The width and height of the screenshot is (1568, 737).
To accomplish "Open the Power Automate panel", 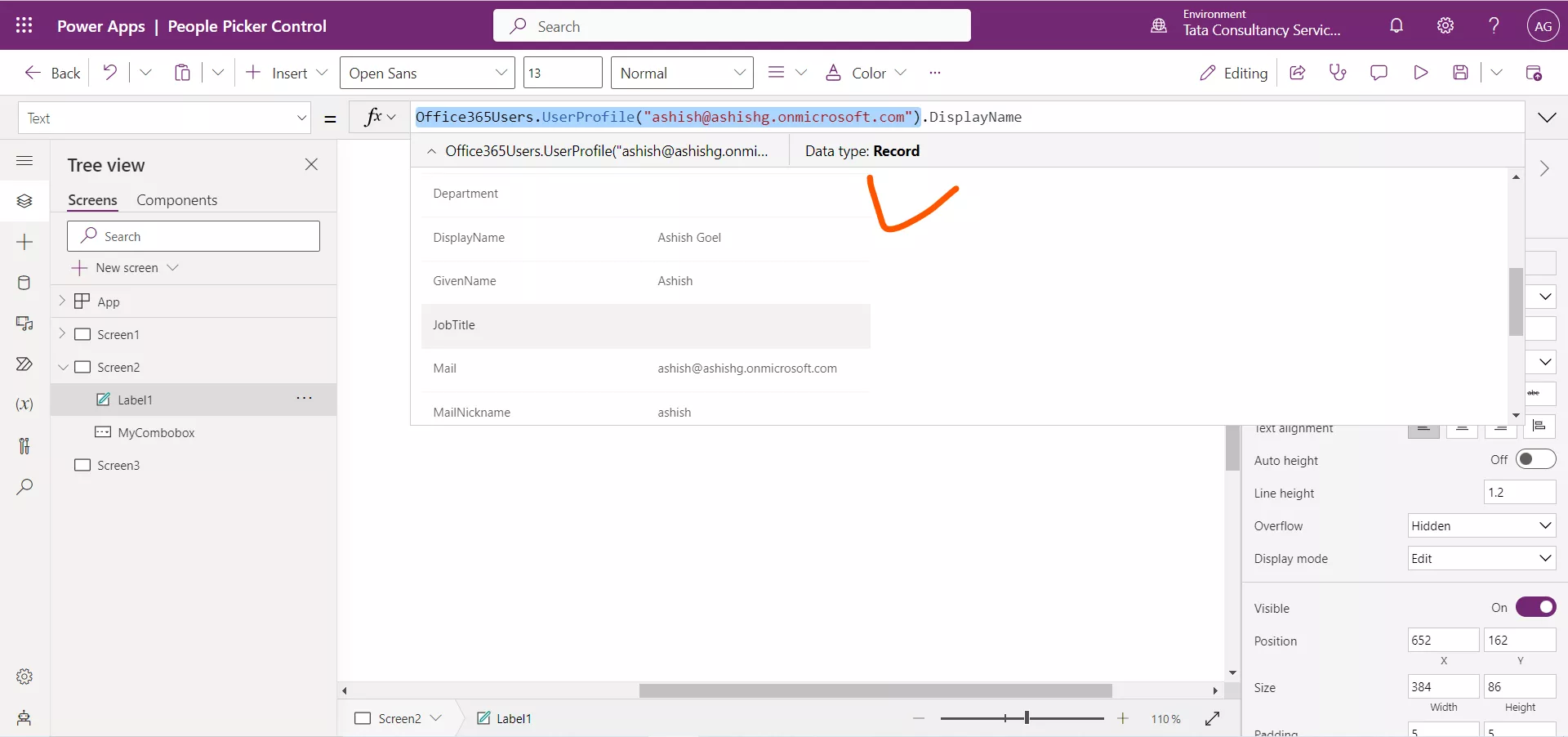I will tap(24, 365).
